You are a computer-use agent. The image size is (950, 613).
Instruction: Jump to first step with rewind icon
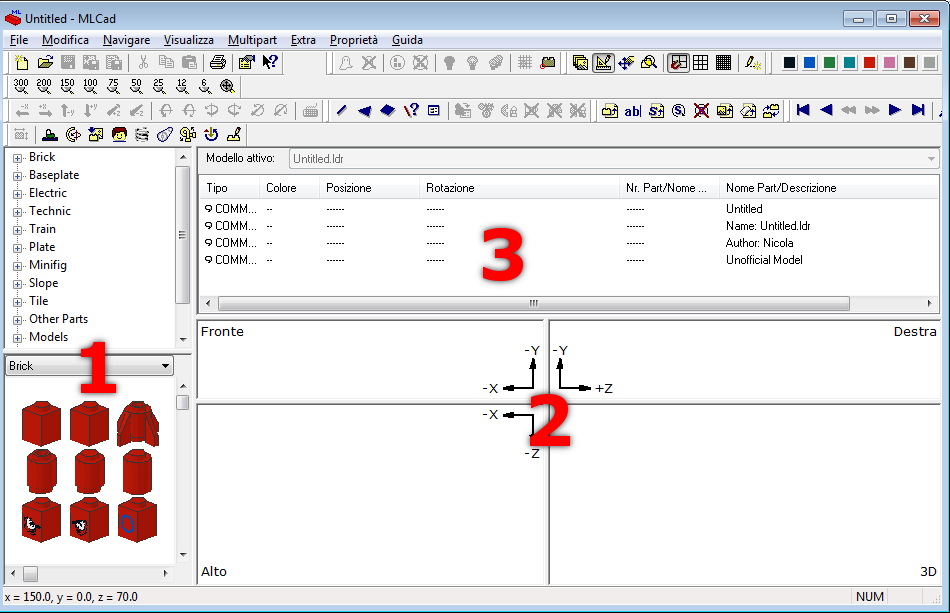802,110
